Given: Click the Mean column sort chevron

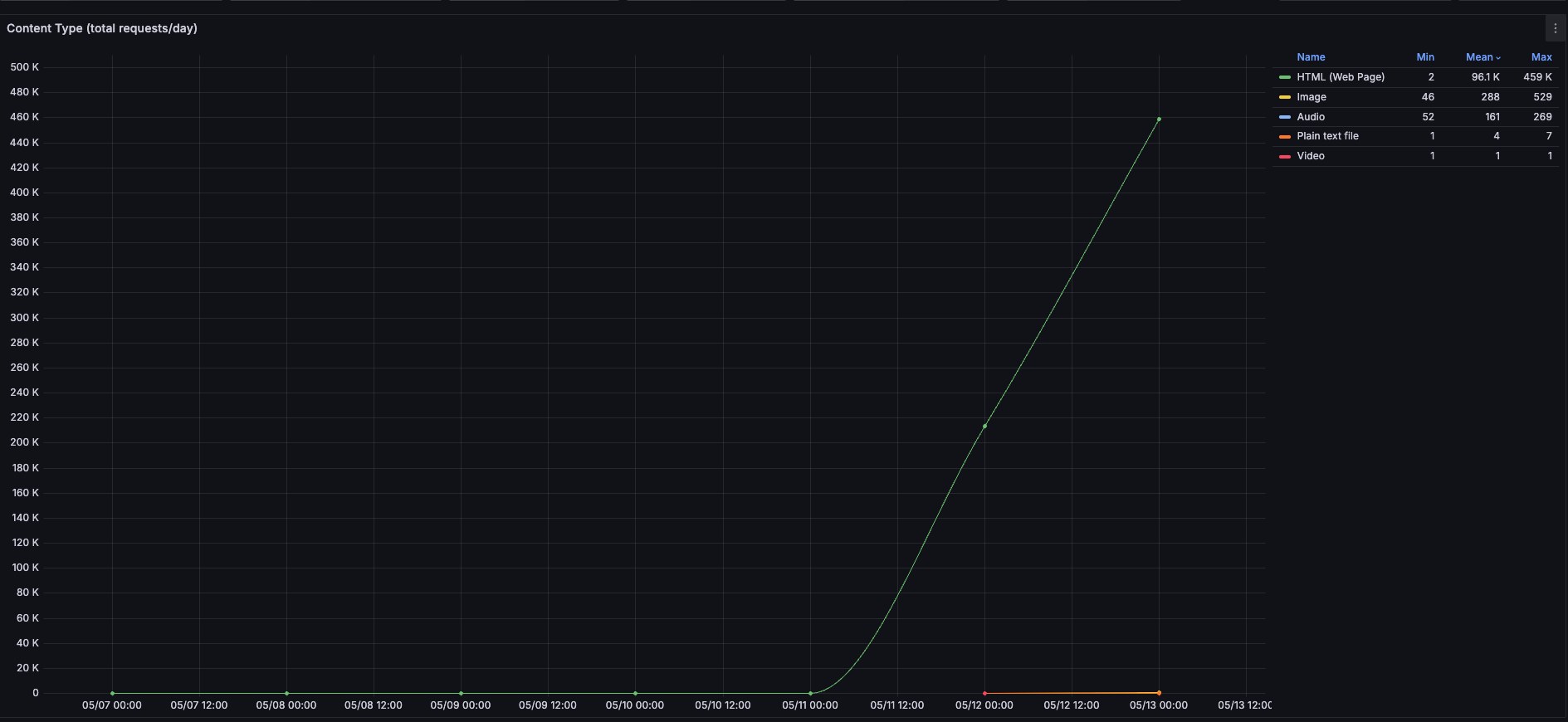Looking at the screenshot, I should pyautogui.click(x=1498, y=58).
